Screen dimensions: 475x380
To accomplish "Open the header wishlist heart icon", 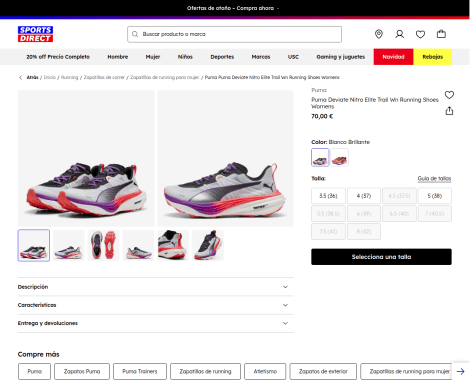I will pyautogui.click(x=420, y=34).
